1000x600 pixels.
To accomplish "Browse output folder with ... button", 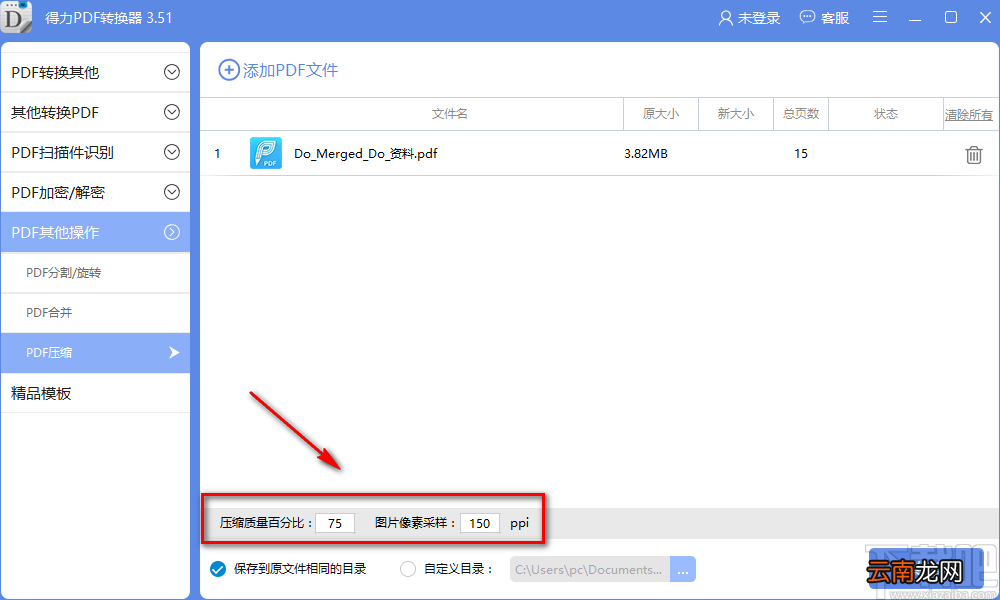I will point(683,569).
